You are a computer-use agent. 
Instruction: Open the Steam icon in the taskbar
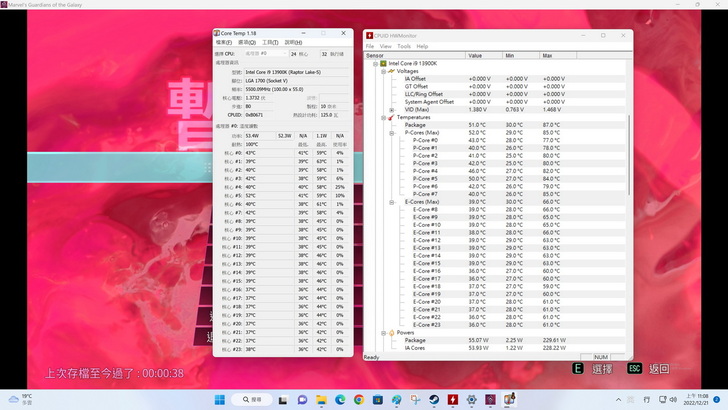pyautogui.click(x=436, y=400)
